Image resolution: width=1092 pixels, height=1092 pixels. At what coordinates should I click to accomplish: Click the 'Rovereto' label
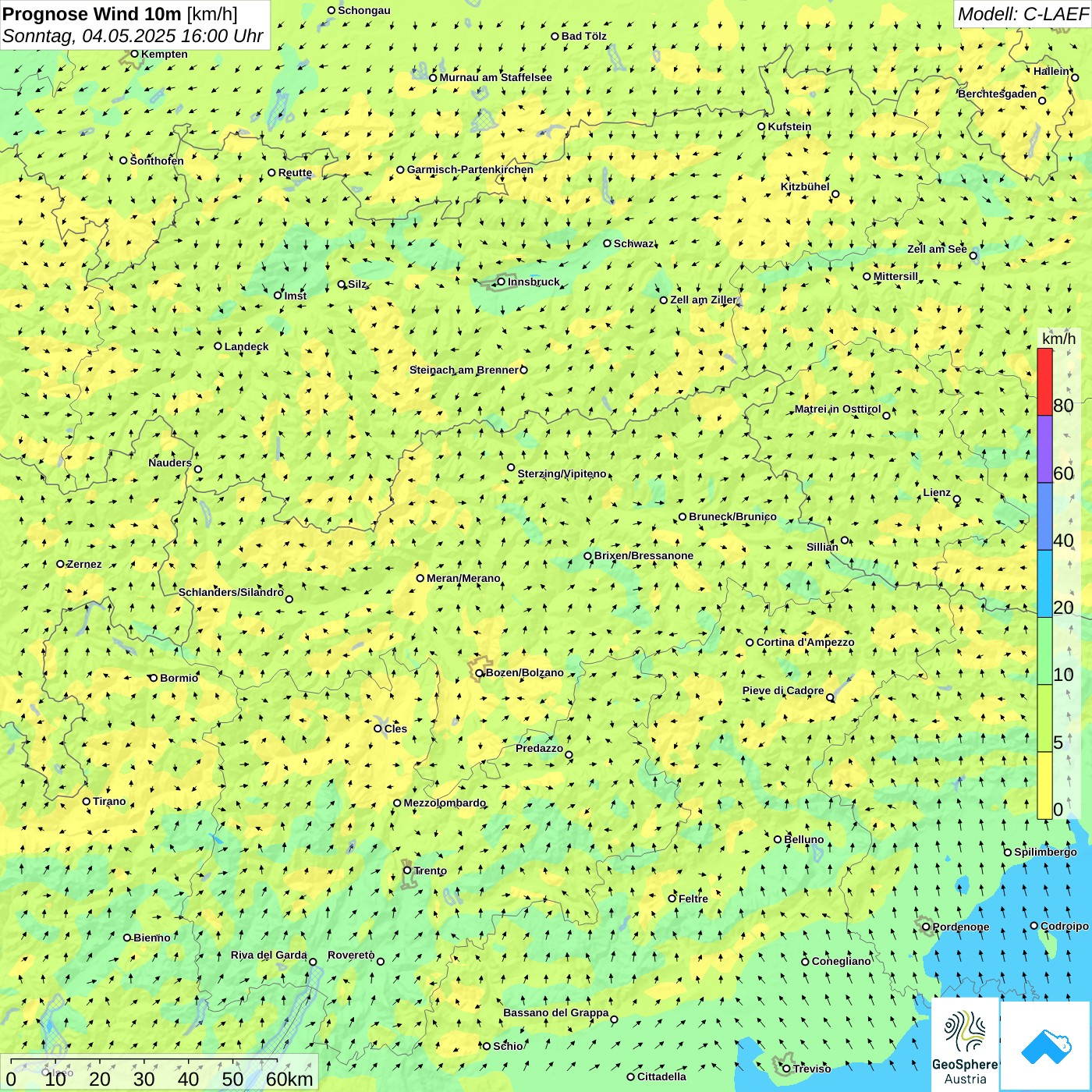[x=351, y=955]
